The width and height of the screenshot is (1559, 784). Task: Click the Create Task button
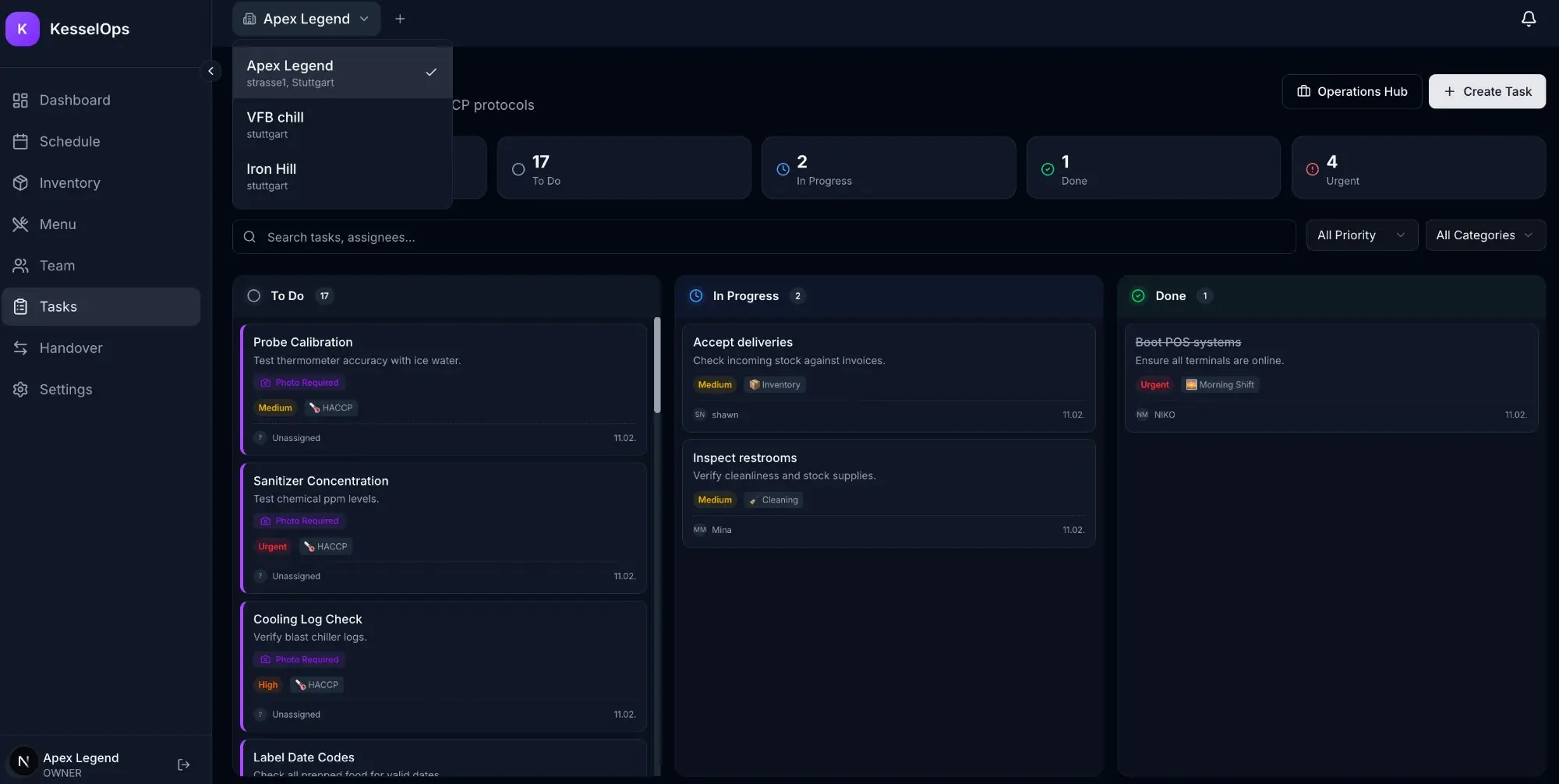click(x=1487, y=91)
